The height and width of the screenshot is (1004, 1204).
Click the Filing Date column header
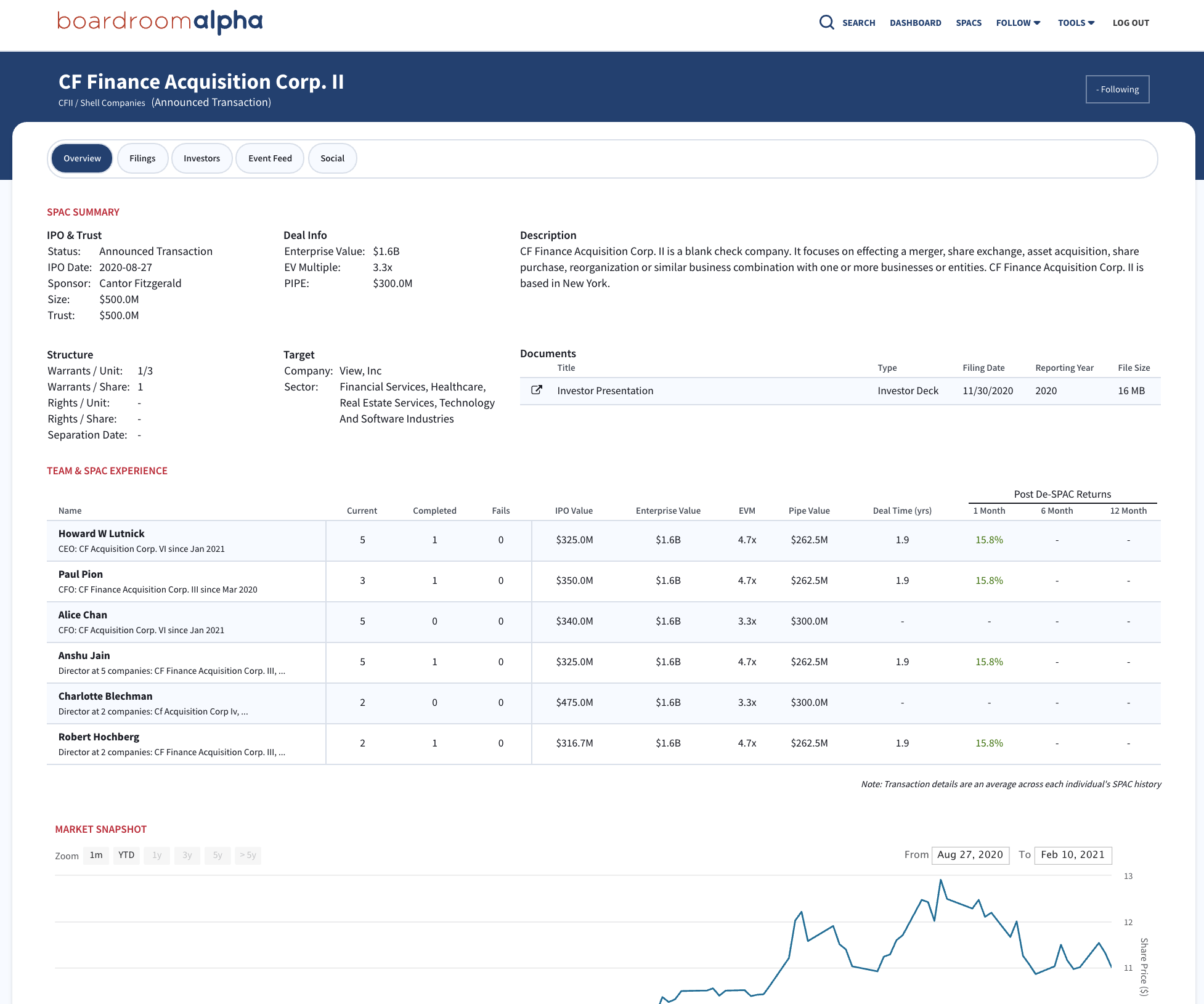tap(983, 368)
